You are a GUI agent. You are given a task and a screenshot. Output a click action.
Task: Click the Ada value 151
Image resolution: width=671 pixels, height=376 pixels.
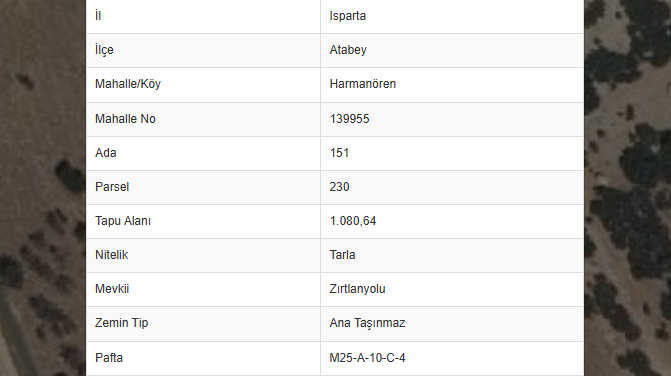339,153
